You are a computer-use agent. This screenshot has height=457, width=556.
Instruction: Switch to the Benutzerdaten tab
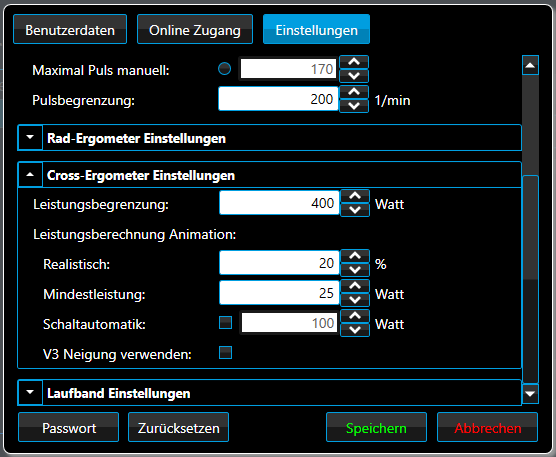(70, 29)
